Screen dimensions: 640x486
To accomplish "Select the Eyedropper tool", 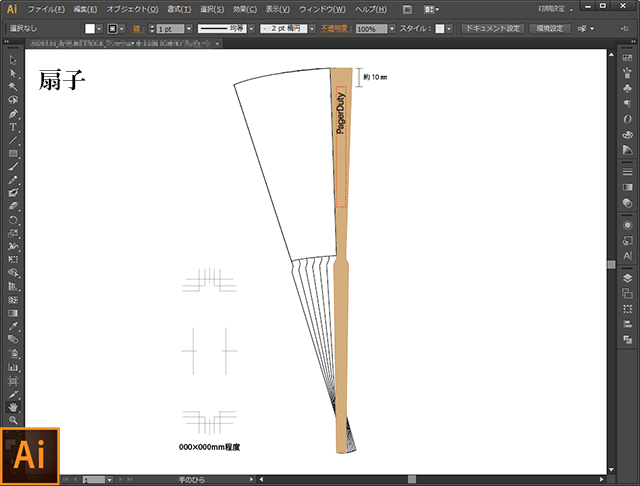I will click(x=13, y=325).
